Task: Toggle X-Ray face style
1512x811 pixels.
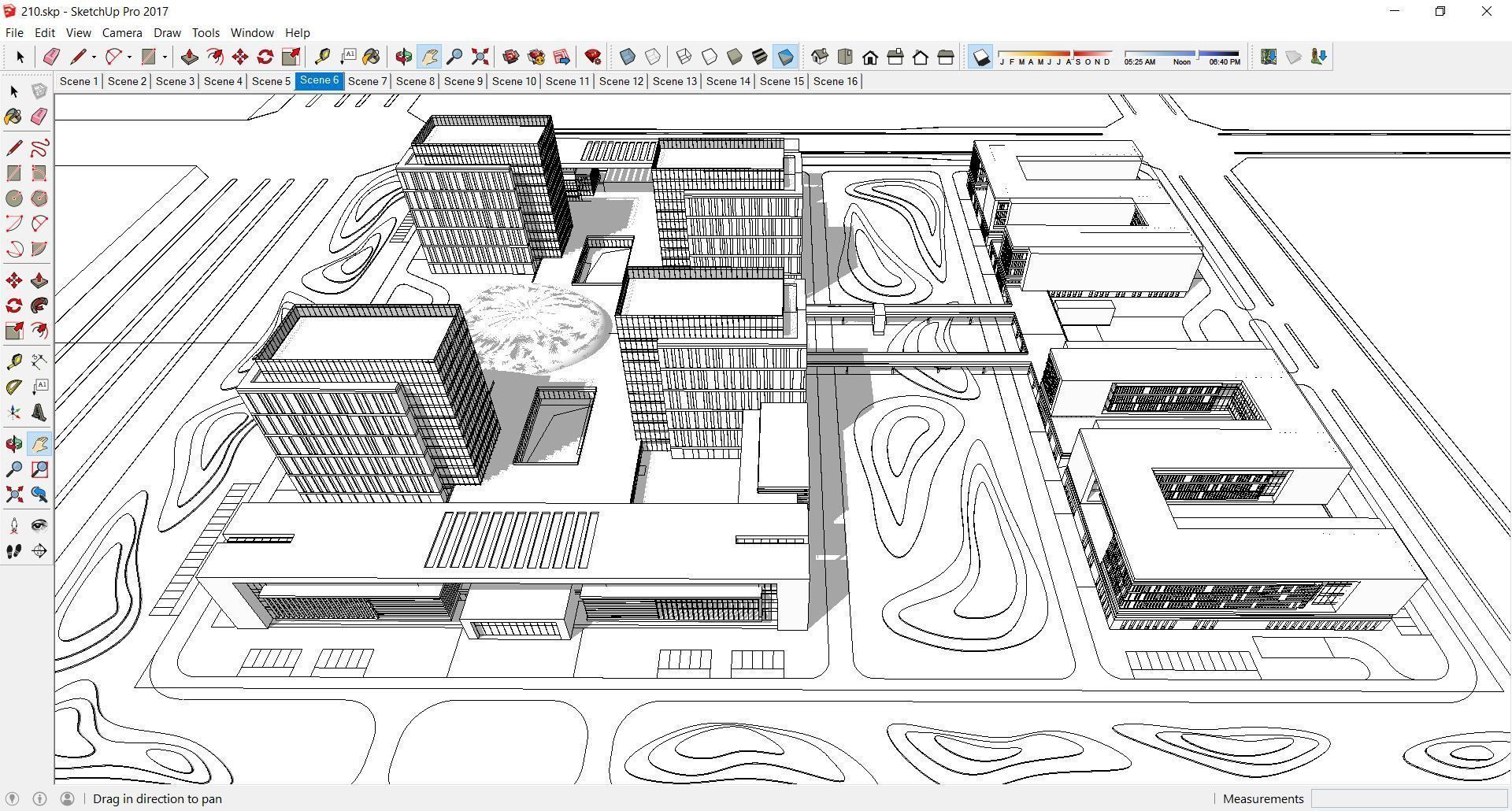Action: 628,57
